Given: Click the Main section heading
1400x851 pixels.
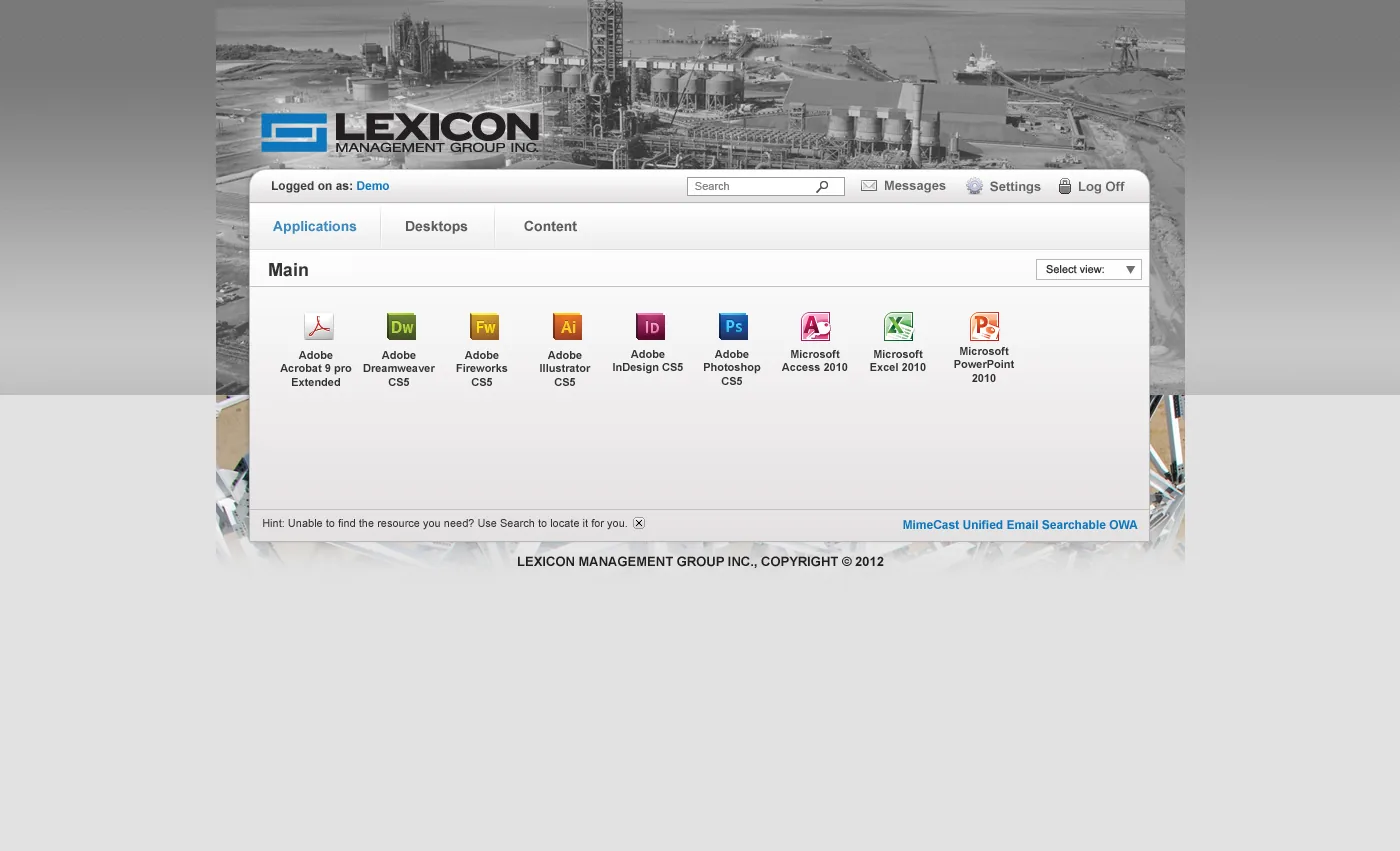Looking at the screenshot, I should (x=288, y=270).
